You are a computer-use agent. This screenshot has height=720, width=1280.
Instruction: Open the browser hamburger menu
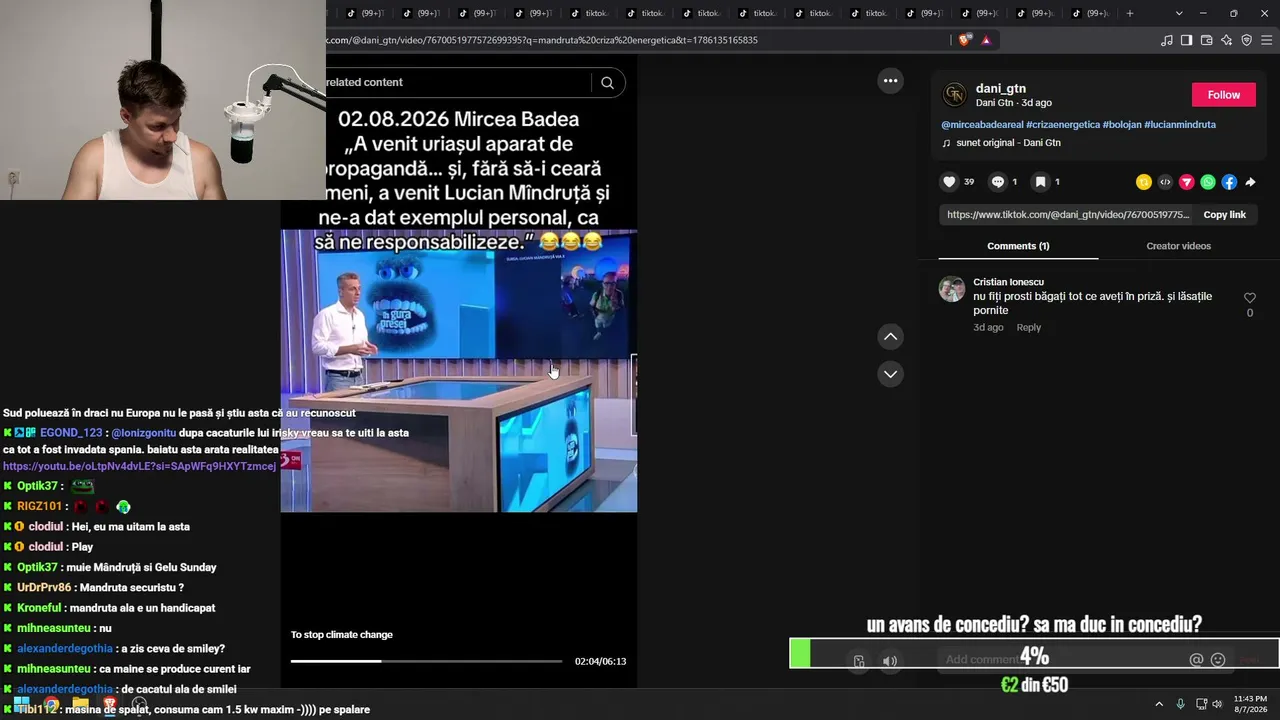coord(1267,40)
